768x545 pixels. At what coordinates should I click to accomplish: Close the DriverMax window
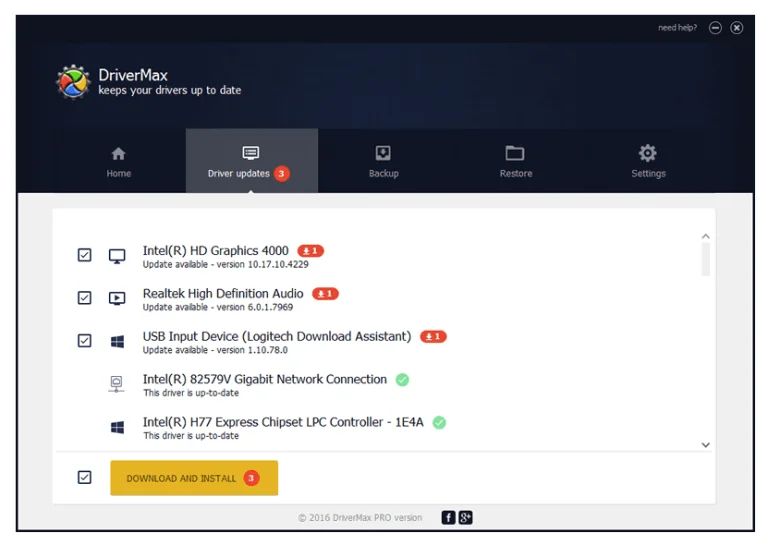tap(737, 28)
